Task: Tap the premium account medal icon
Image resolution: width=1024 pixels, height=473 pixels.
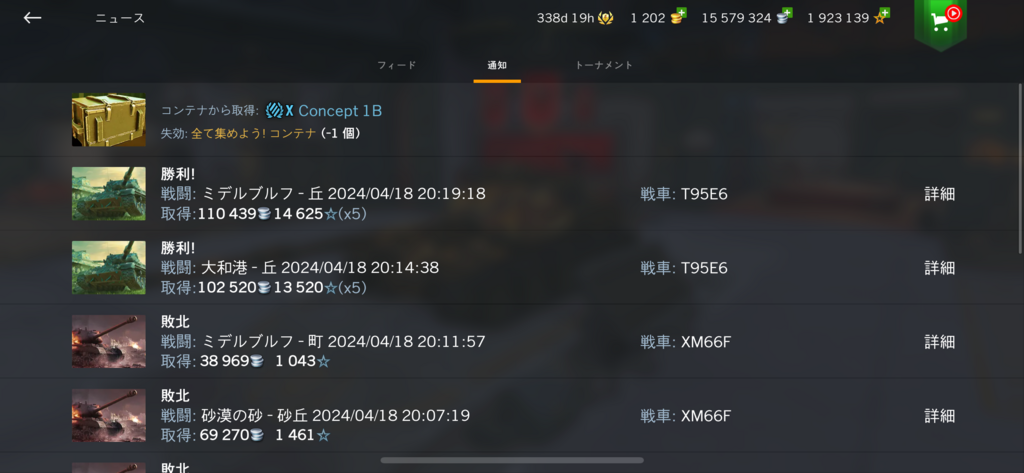Action: tap(605, 18)
